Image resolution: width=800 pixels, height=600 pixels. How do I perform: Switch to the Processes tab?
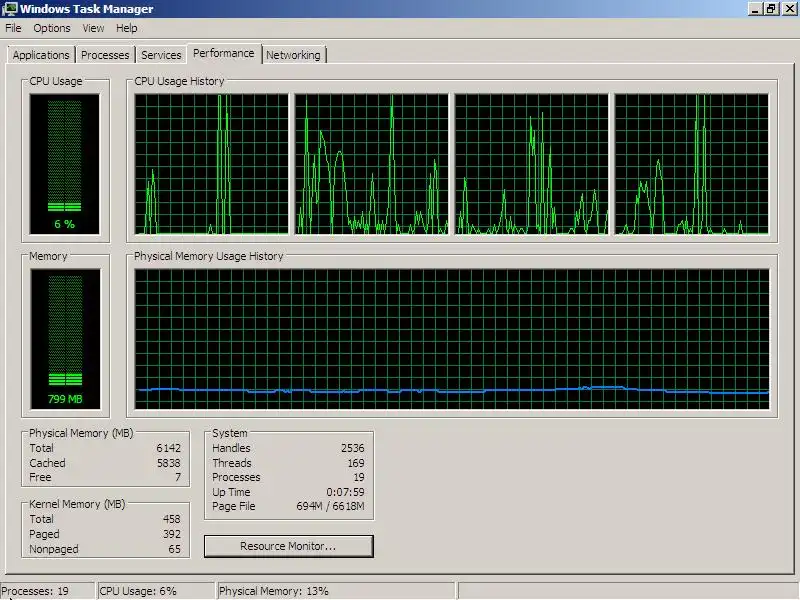105,55
